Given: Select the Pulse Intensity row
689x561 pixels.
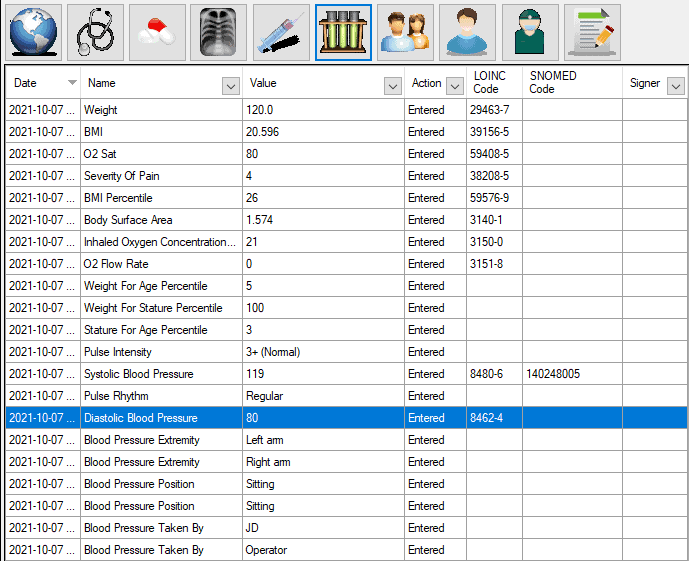Looking at the screenshot, I should [x=347, y=351].
